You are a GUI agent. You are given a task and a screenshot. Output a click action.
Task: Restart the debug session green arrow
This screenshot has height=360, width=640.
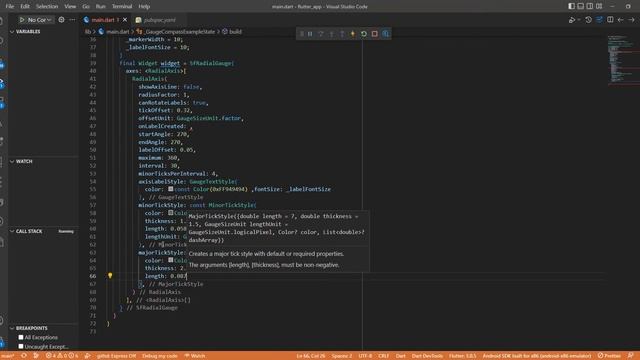(364, 34)
